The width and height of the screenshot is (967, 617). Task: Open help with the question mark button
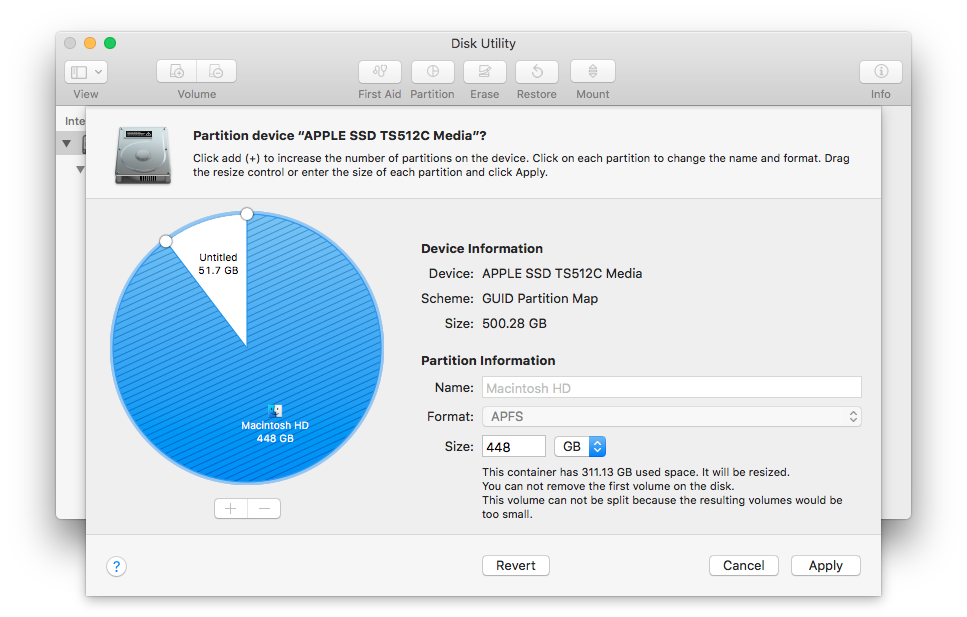pyautogui.click(x=116, y=566)
